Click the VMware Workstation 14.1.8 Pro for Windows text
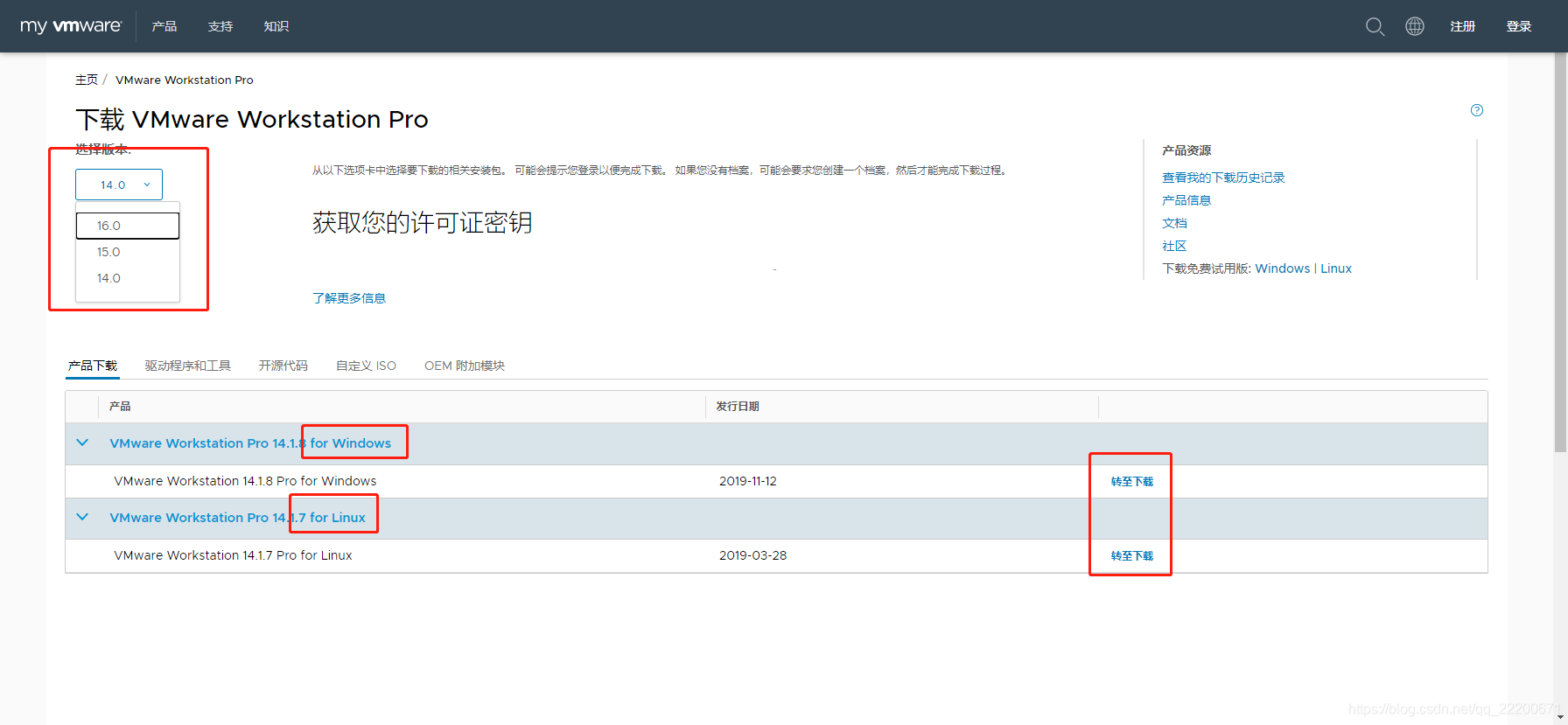1568x725 pixels. click(x=245, y=481)
